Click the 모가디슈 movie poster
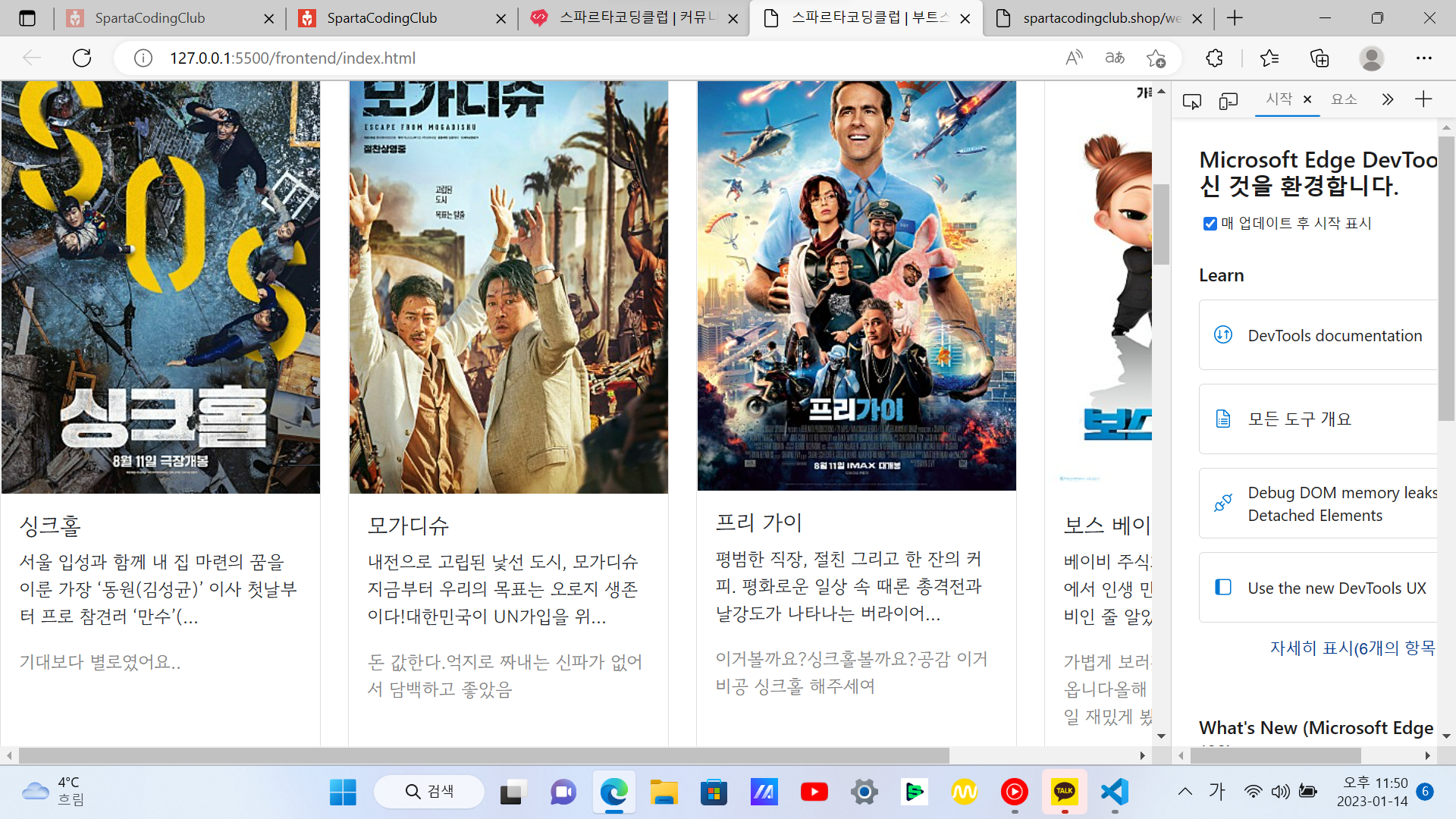The image size is (1456, 819). click(x=509, y=287)
